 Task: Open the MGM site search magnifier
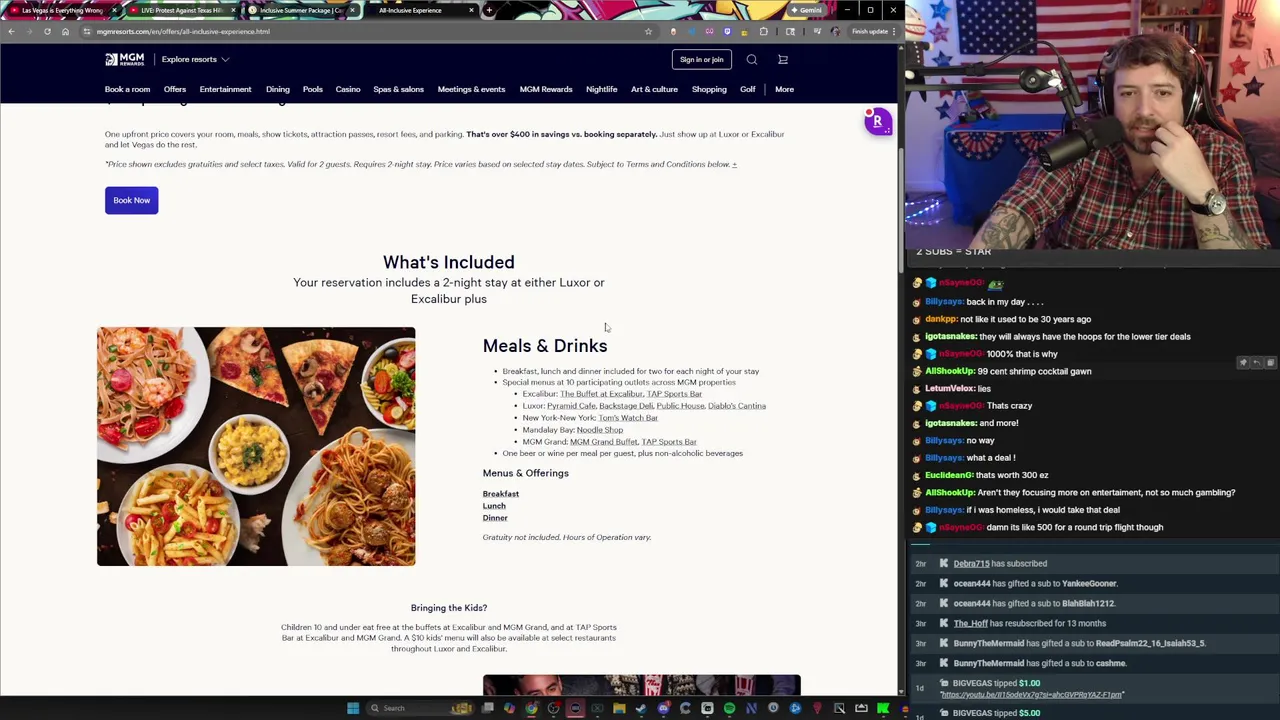tap(752, 59)
